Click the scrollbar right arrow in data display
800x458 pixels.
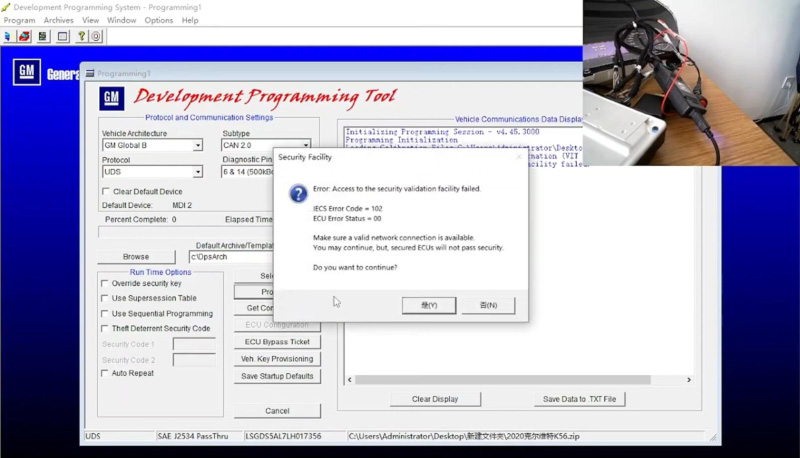click(689, 380)
